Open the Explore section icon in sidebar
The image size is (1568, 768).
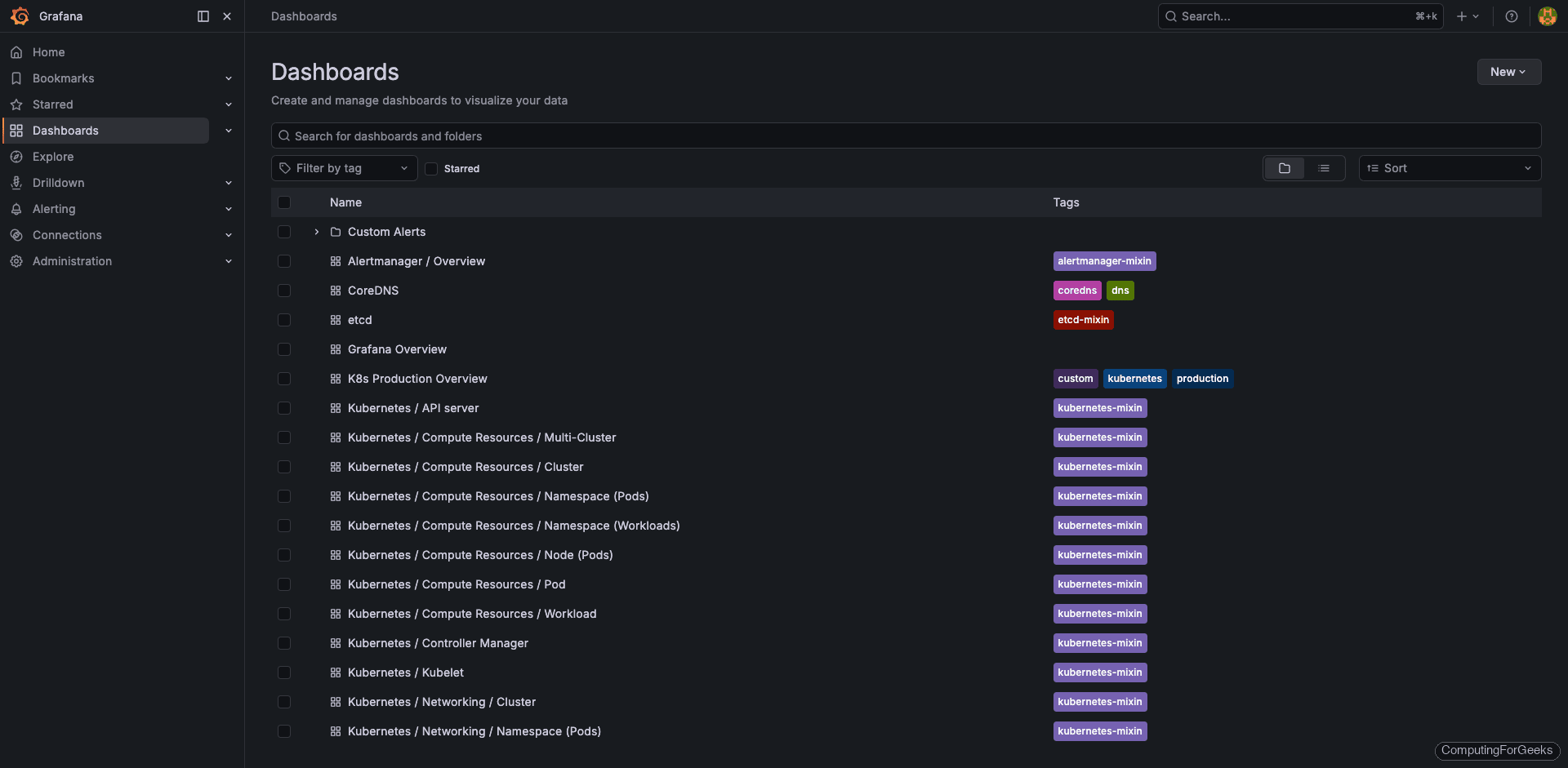[x=16, y=157]
